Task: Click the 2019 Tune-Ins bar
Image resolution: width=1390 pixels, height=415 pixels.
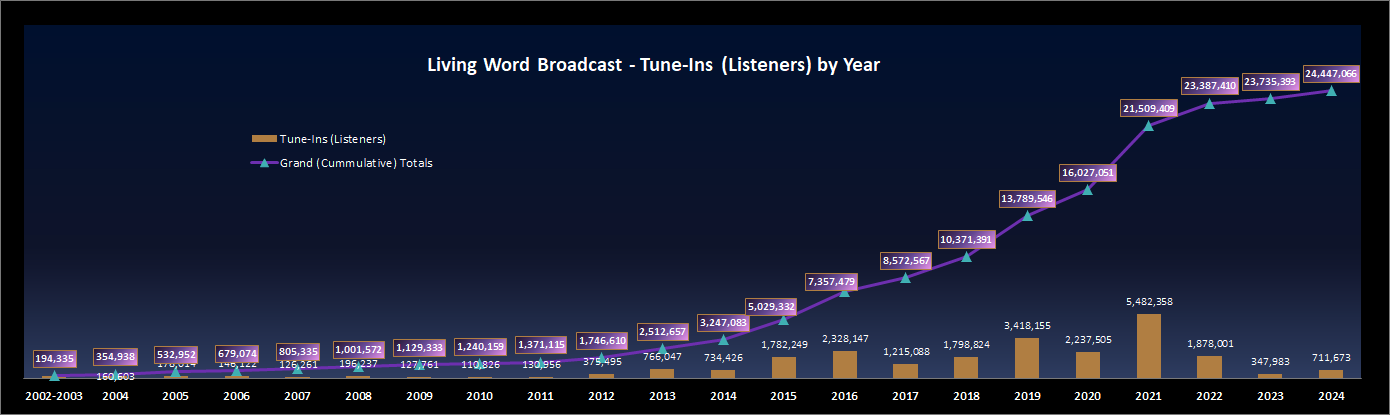Action: (1027, 357)
